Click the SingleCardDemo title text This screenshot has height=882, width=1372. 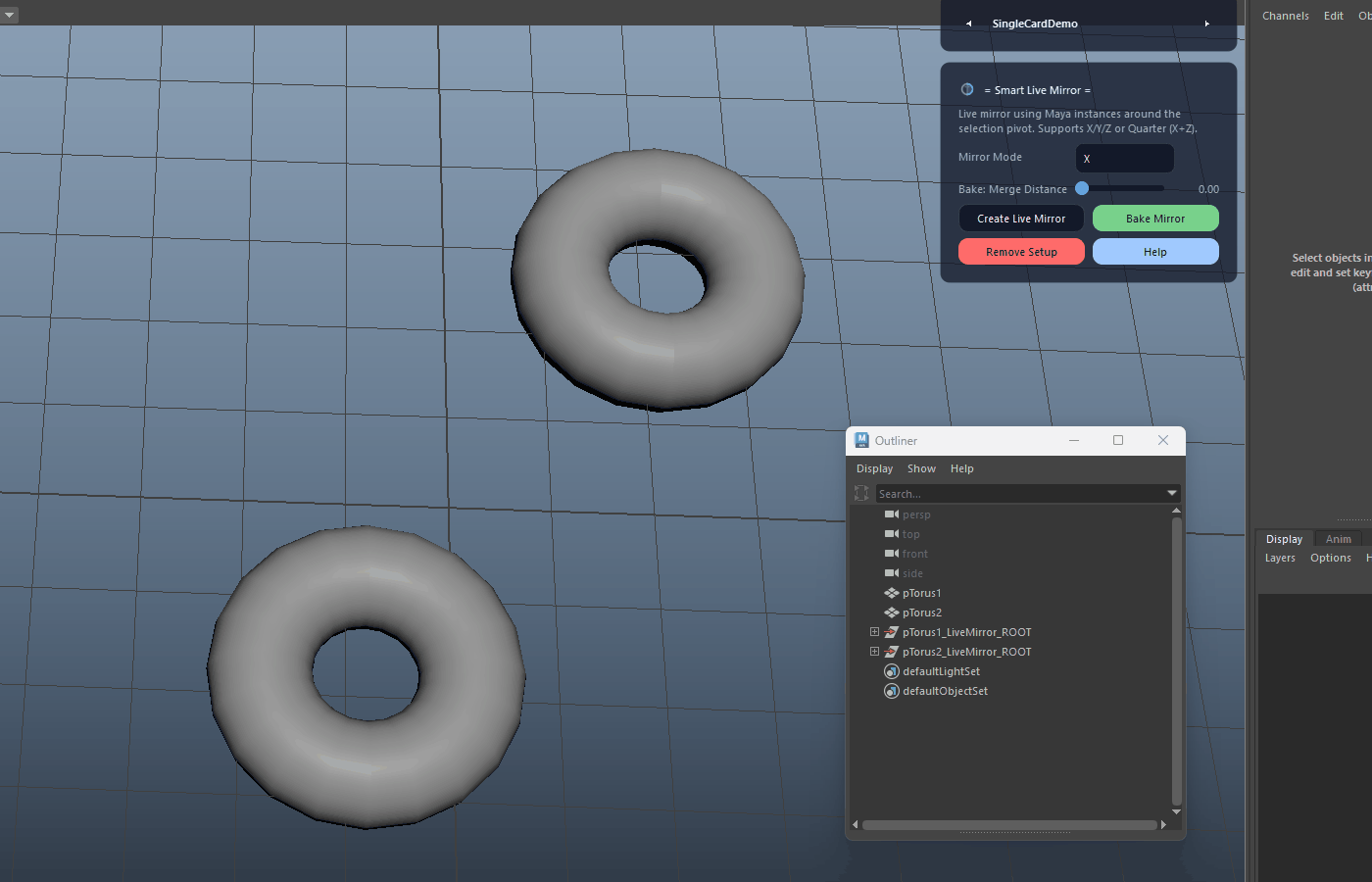click(x=1035, y=24)
